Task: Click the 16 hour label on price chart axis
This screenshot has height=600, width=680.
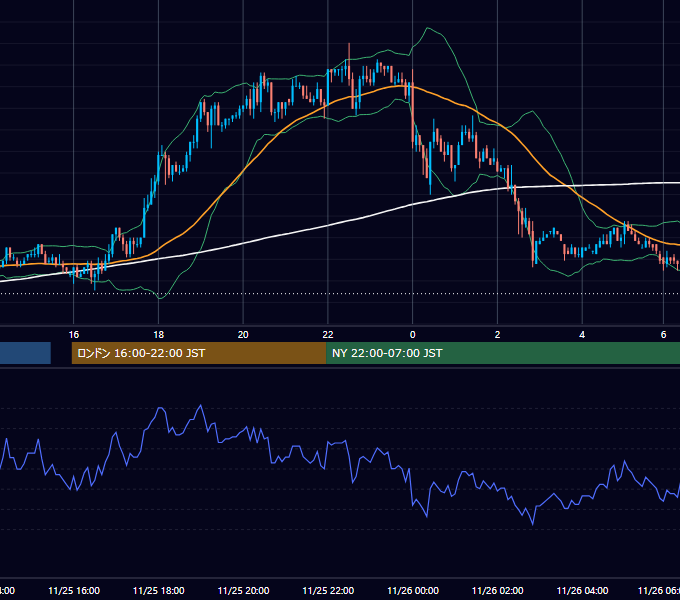Action: (74, 335)
